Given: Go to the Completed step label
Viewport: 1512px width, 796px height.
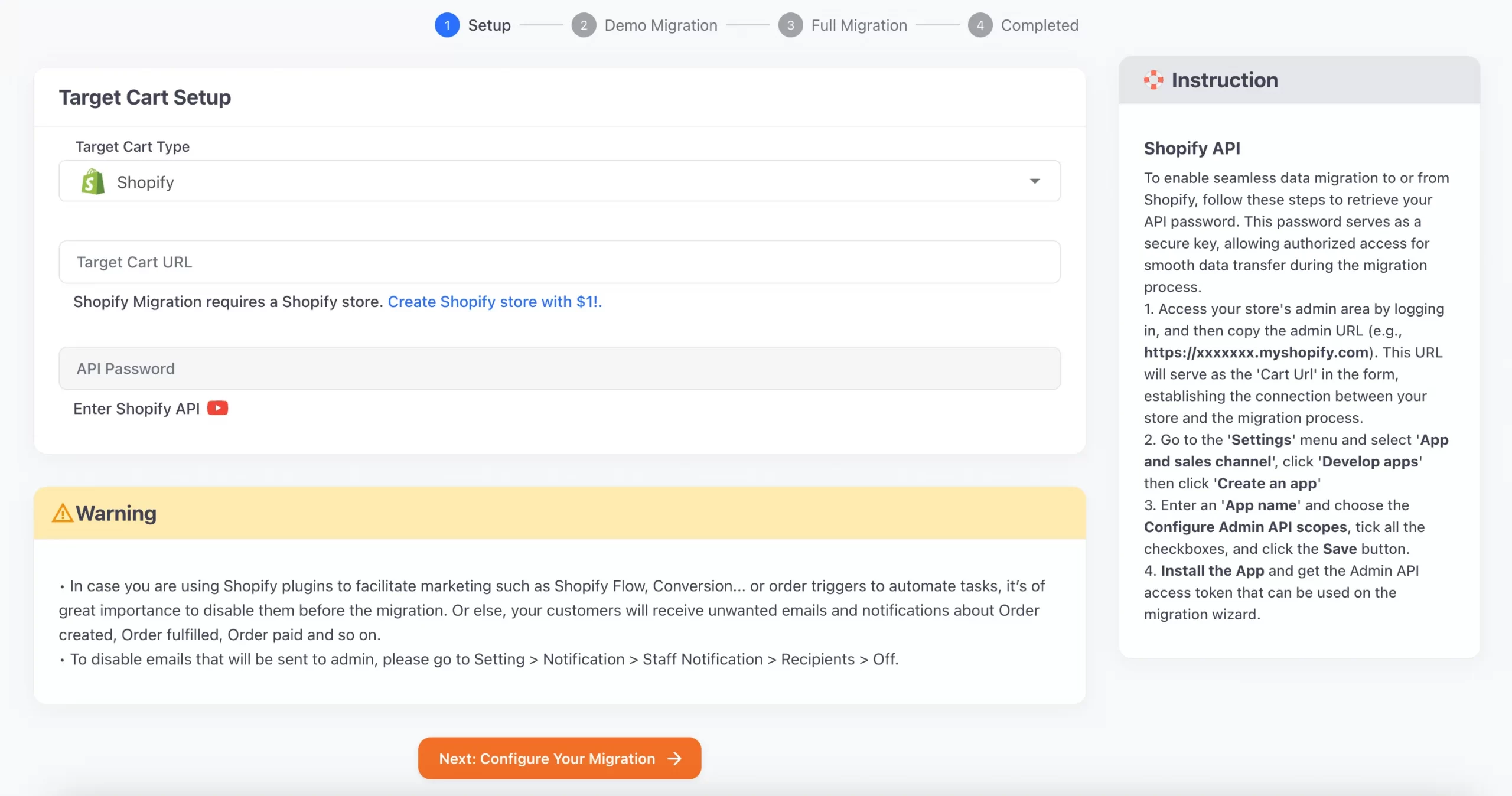Looking at the screenshot, I should tap(1039, 25).
